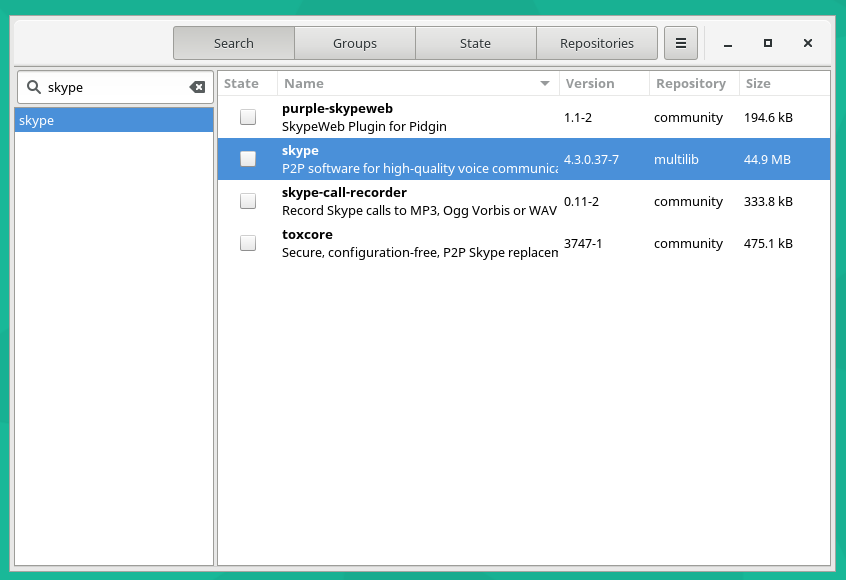The height and width of the screenshot is (580, 846).
Task: Open the Repositories tab
Action: coord(597,44)
